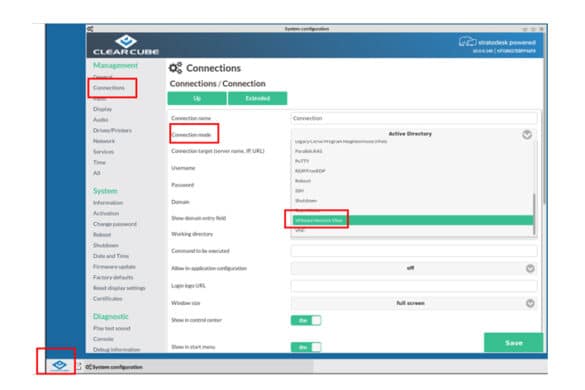This screenshot has height=390, width=585.
Task: Open Date and Time under System
Action: tap(111, 256)
